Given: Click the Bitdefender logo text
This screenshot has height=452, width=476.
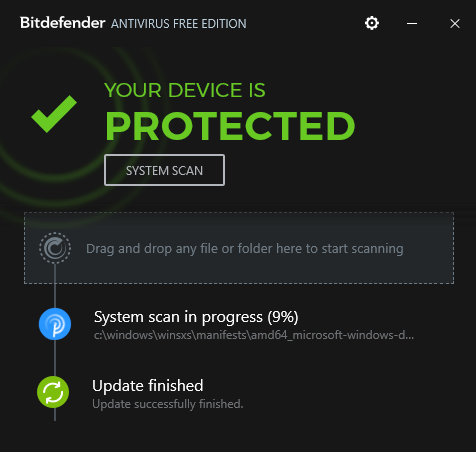Looking at the screenshot, I should (x=62, y=23).
